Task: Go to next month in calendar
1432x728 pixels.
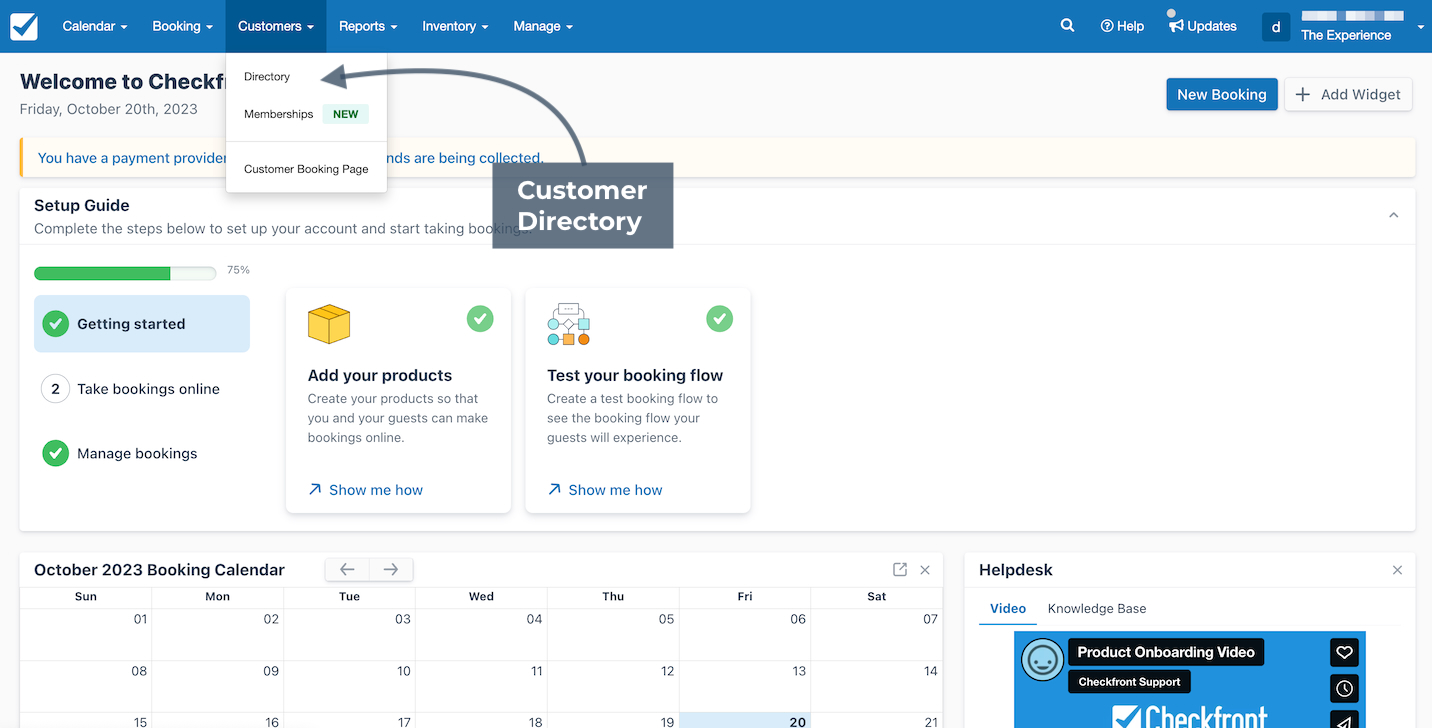Action: [391, 569]
